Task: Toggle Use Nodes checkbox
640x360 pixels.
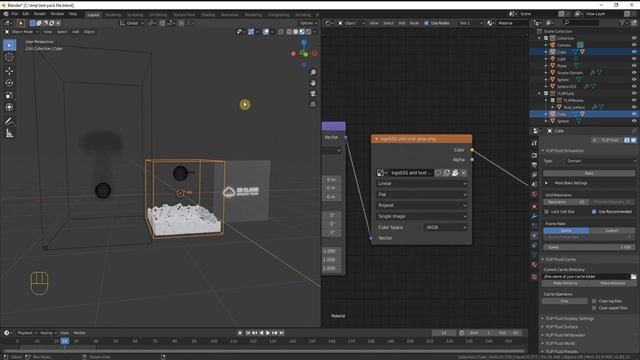Action: pyautogui.click(x=427, y=23)
